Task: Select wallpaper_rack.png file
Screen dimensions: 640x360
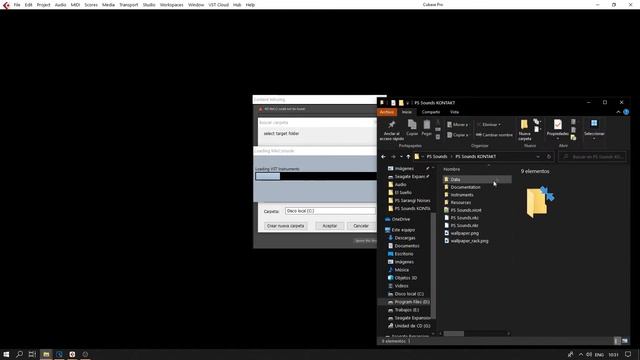Action: point(469,241)
